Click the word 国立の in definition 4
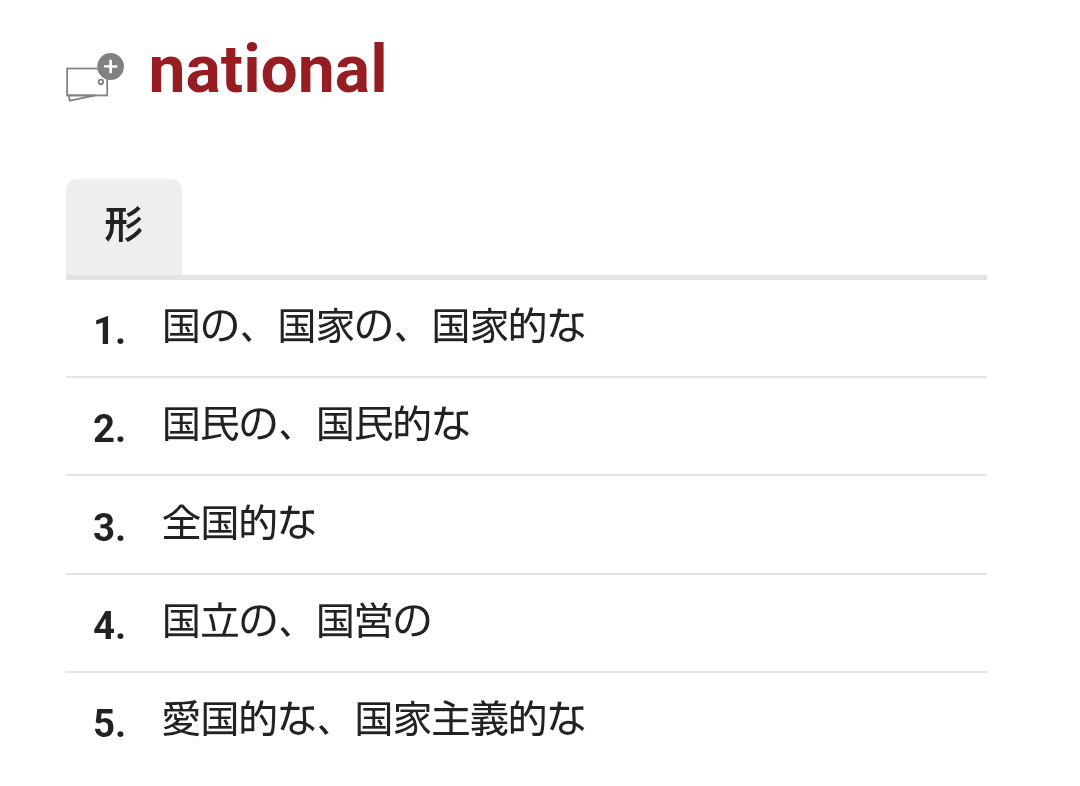 coord(220,621)
